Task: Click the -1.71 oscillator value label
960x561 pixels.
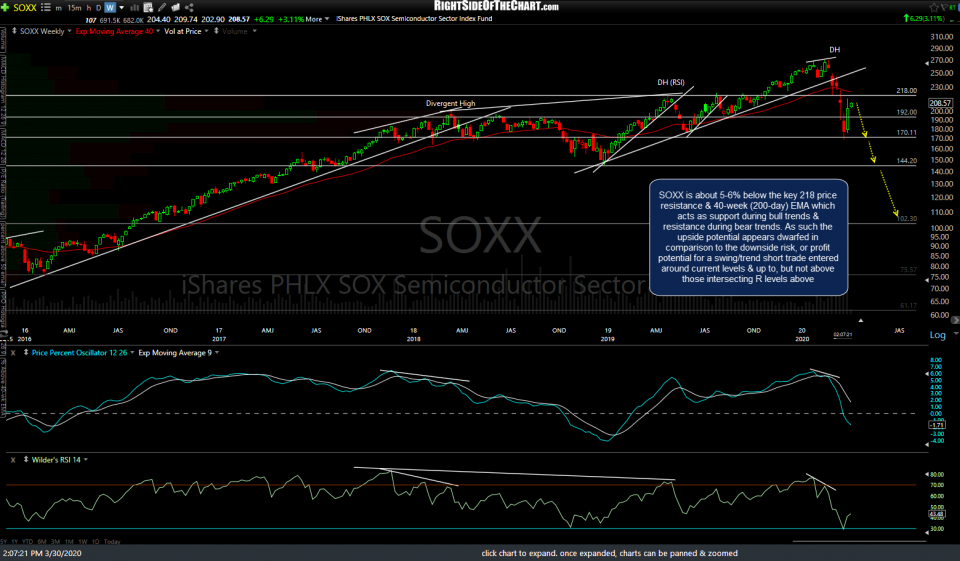Action: [x=937, y=424]
